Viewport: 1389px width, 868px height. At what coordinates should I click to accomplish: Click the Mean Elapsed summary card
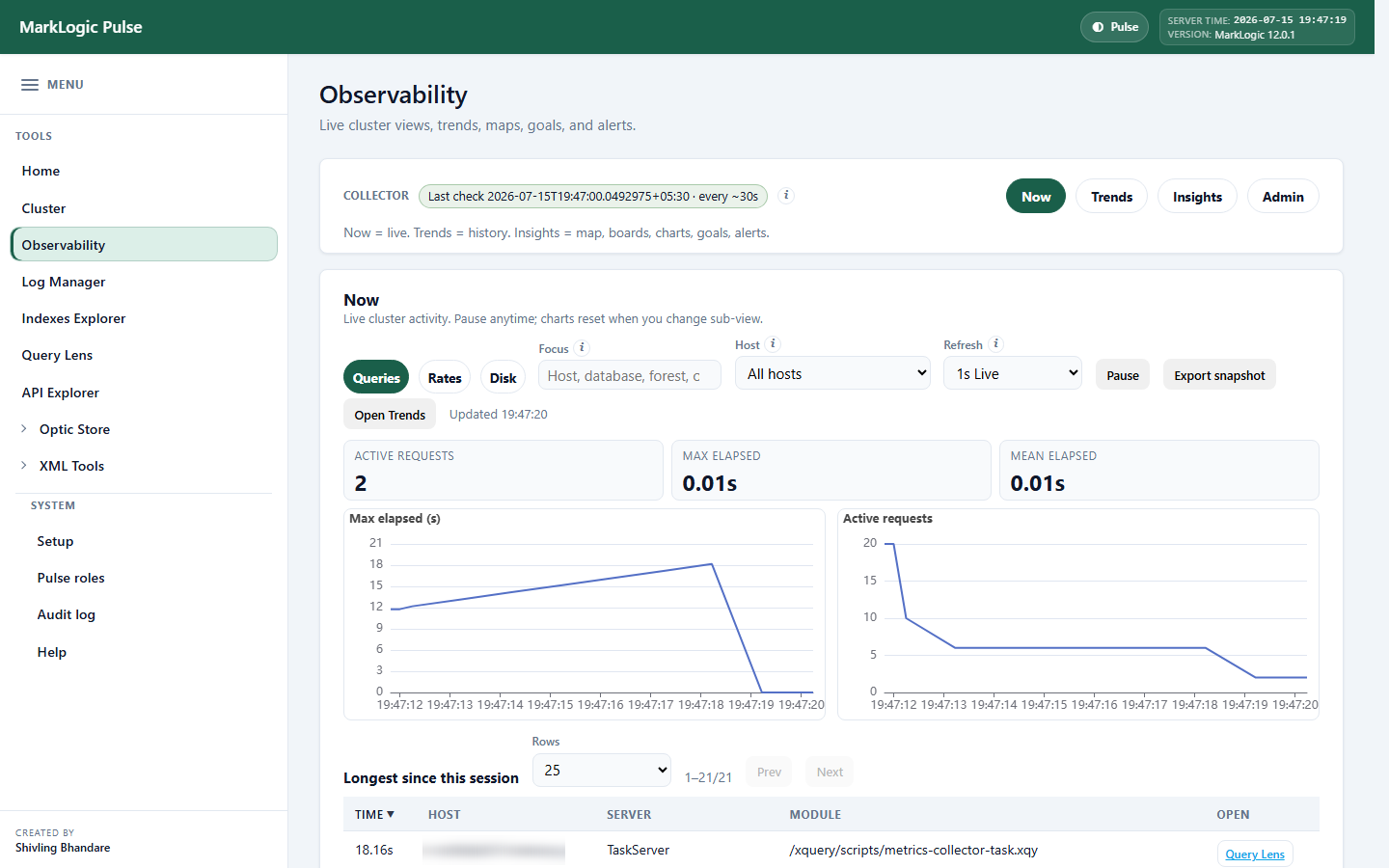(x=1158, y=470)
